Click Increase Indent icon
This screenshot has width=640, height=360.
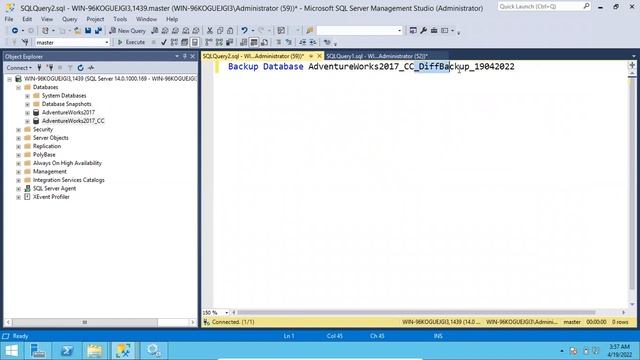(313, 42)
